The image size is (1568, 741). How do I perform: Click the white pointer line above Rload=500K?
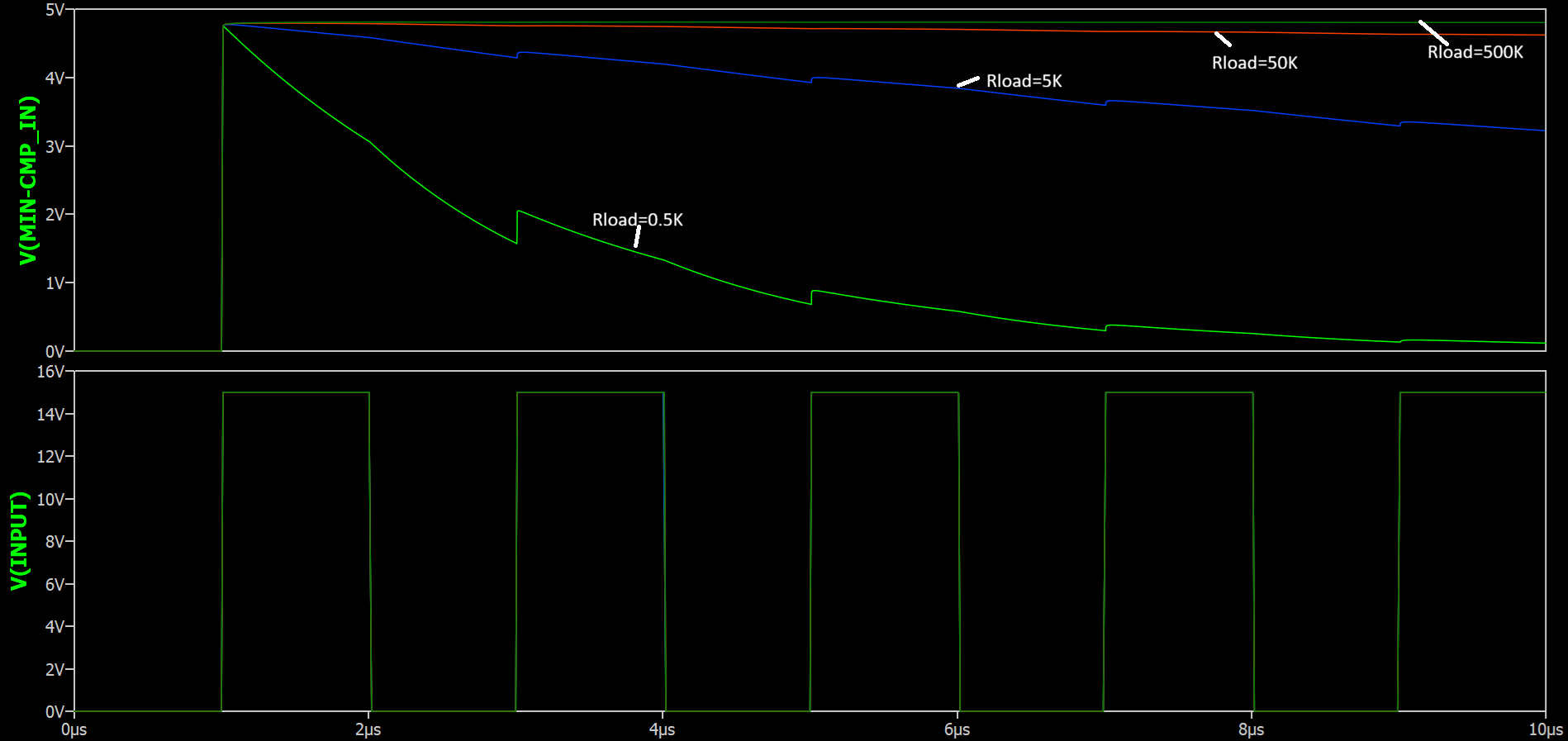coord(1433,32)
